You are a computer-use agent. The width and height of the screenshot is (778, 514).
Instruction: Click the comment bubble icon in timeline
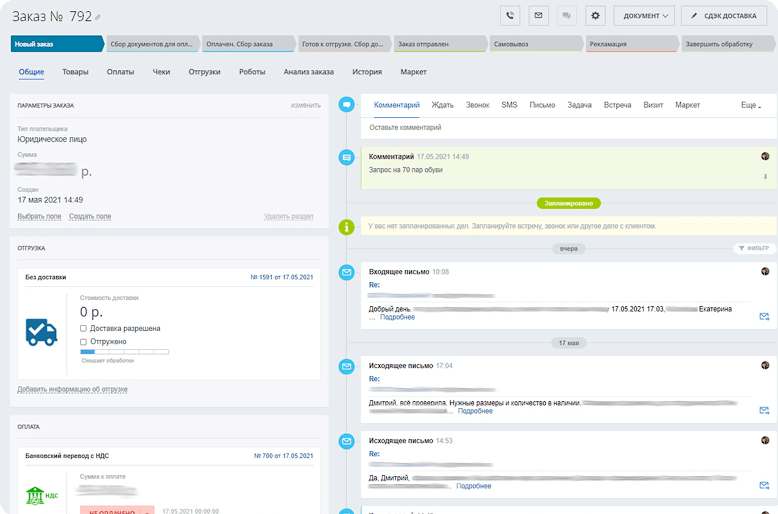coord(347,104)
